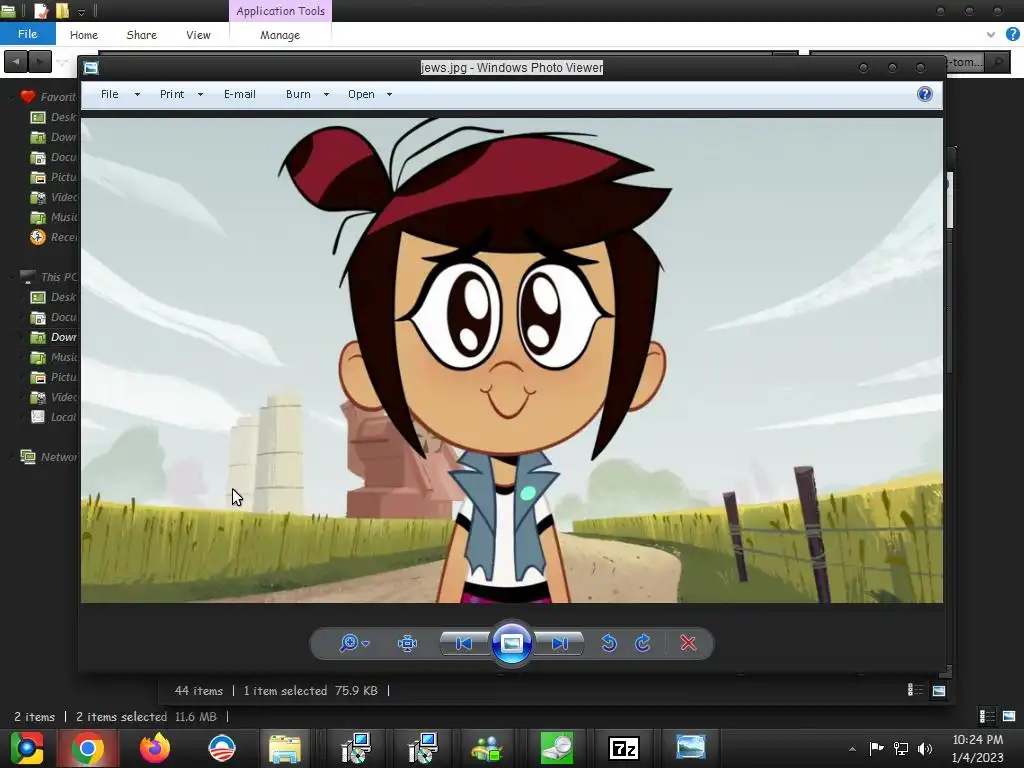Click Explorer forward navigation arrow

click(x=40, y=61)
